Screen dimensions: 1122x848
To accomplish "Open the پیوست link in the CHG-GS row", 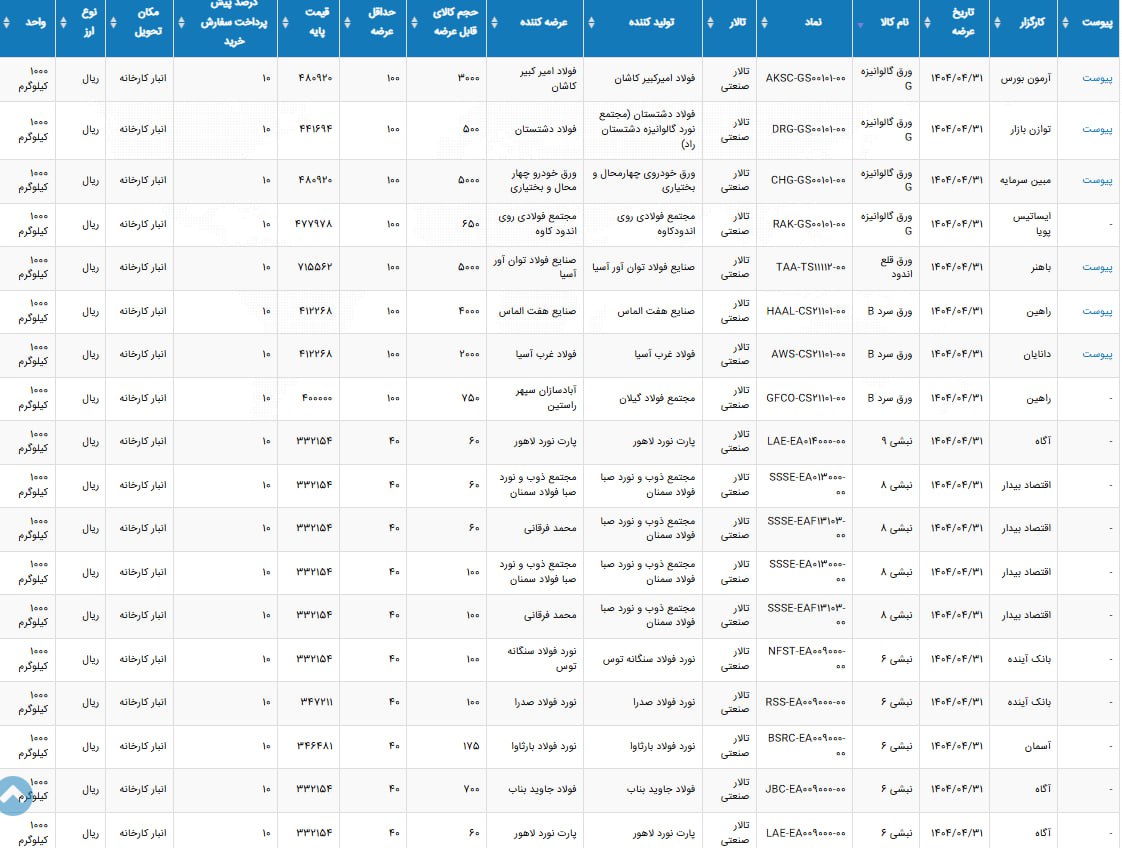I will tap(1097, 181).
